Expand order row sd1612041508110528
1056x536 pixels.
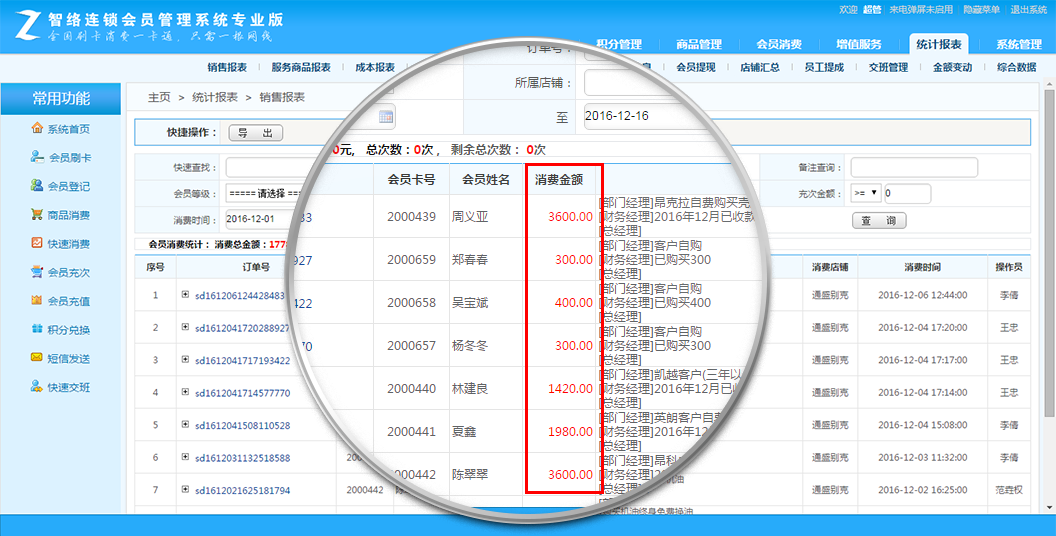point(185,424)
